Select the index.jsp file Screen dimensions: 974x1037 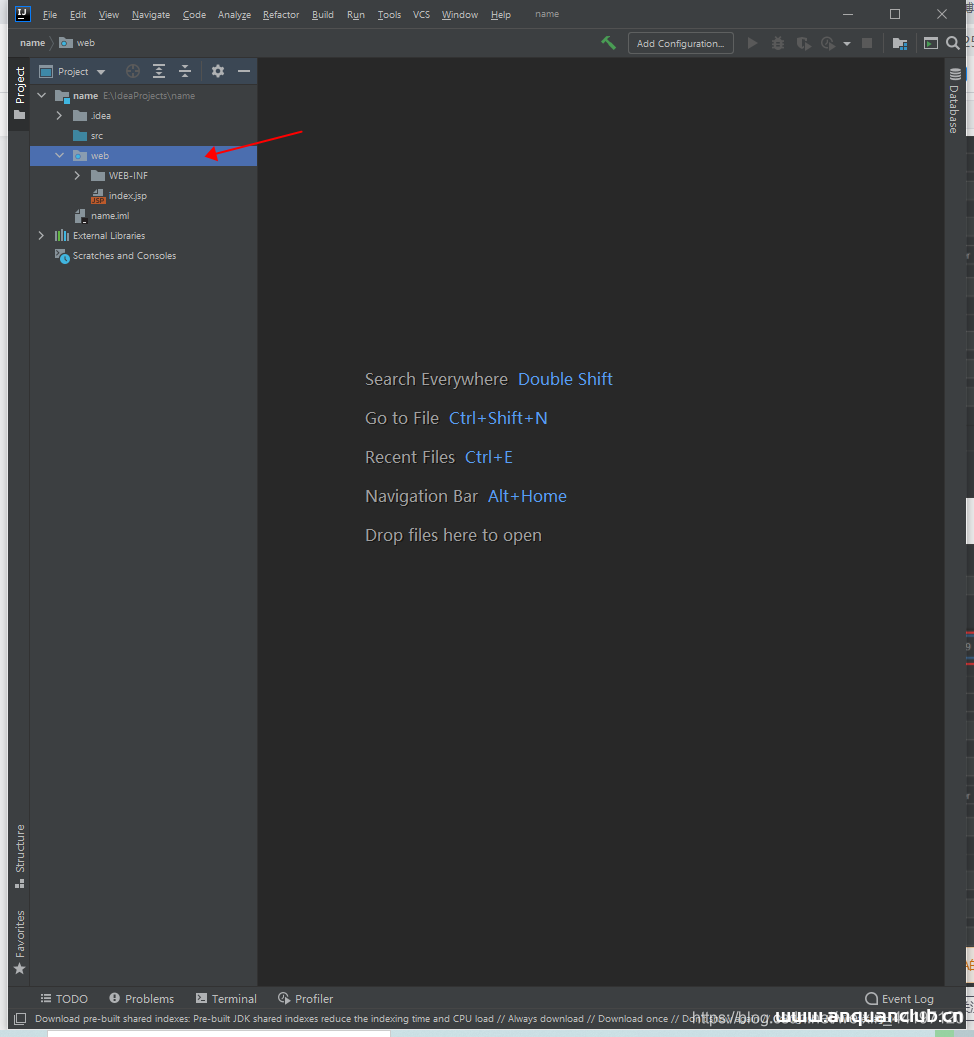[127, 196]
